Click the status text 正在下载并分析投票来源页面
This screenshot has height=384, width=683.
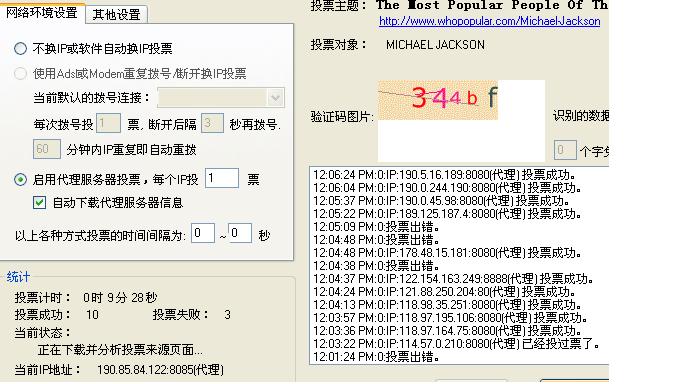[x=120, y=350]
